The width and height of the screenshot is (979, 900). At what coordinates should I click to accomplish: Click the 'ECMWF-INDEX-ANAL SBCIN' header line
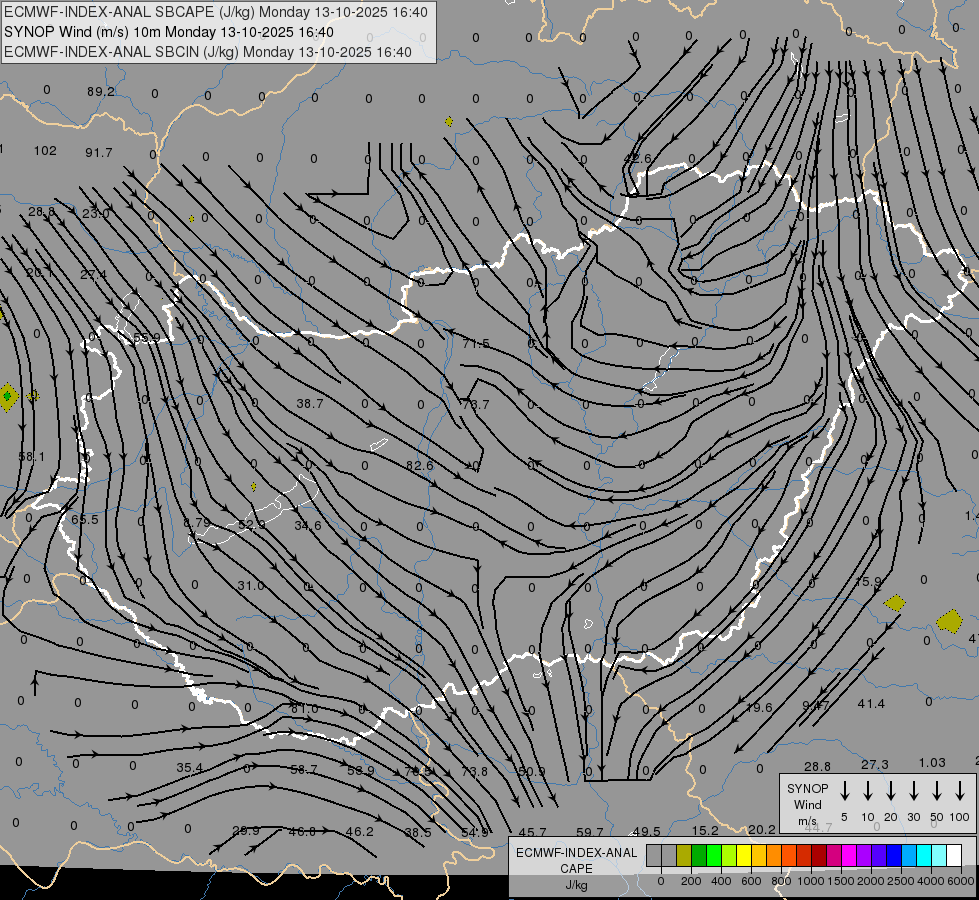(208, 52)
